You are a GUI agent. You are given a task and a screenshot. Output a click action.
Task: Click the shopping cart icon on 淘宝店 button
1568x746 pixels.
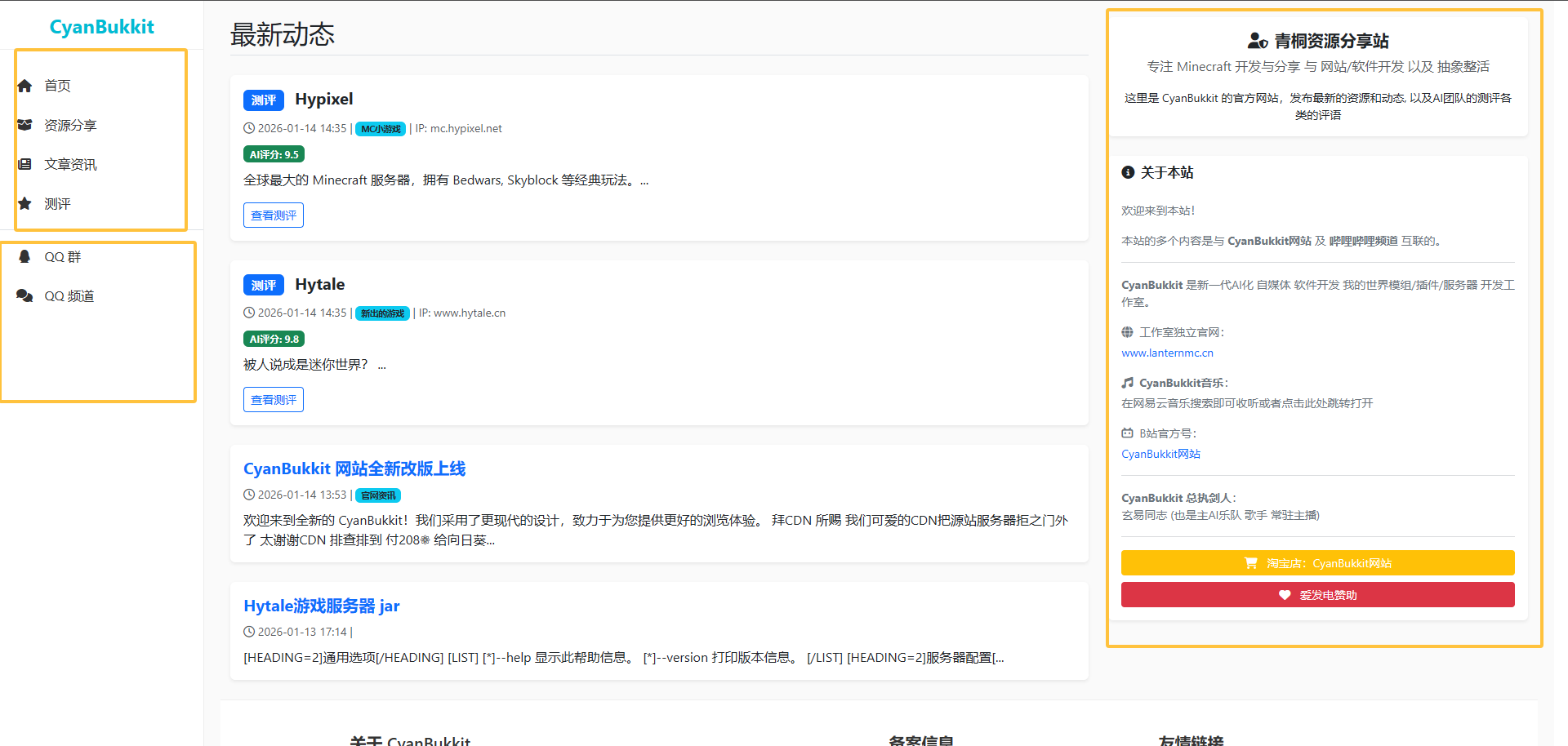coord(1250,563)
